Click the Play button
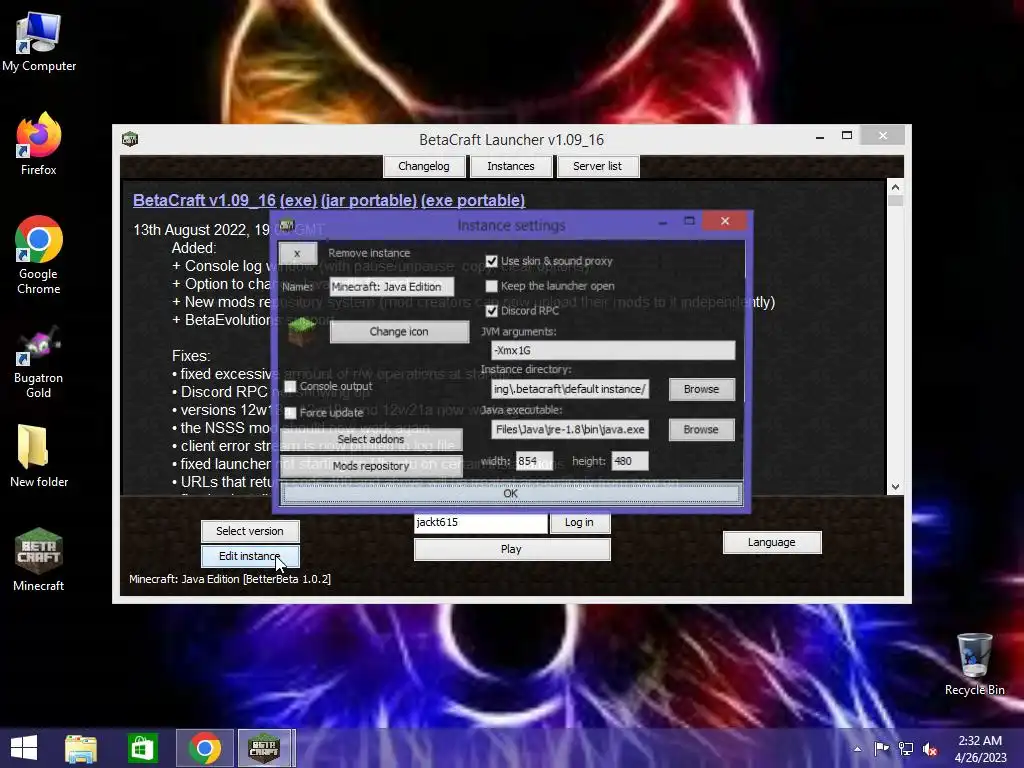1024x768 pixels. point(511,549)
